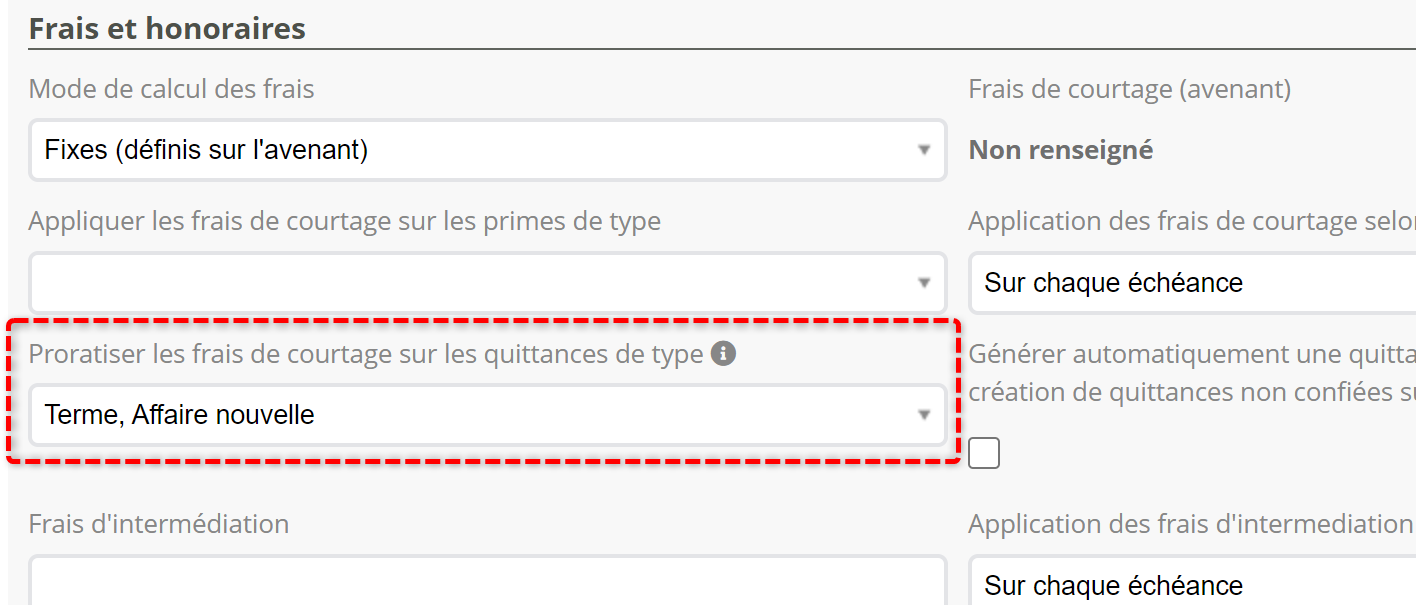This screenshot has height=605, width=1416.
Task: Click the Non renseigné value text
Action: tap(1061, 151)
